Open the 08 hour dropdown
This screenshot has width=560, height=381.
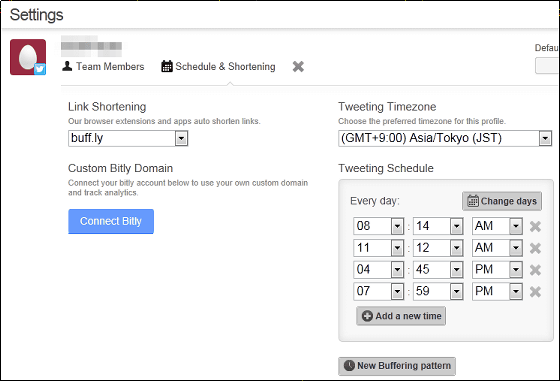[378, 226]
